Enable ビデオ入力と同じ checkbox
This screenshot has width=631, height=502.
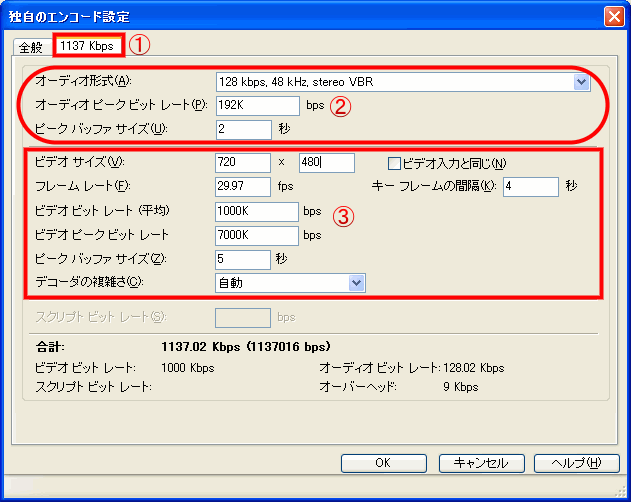(x=394, y=163)
